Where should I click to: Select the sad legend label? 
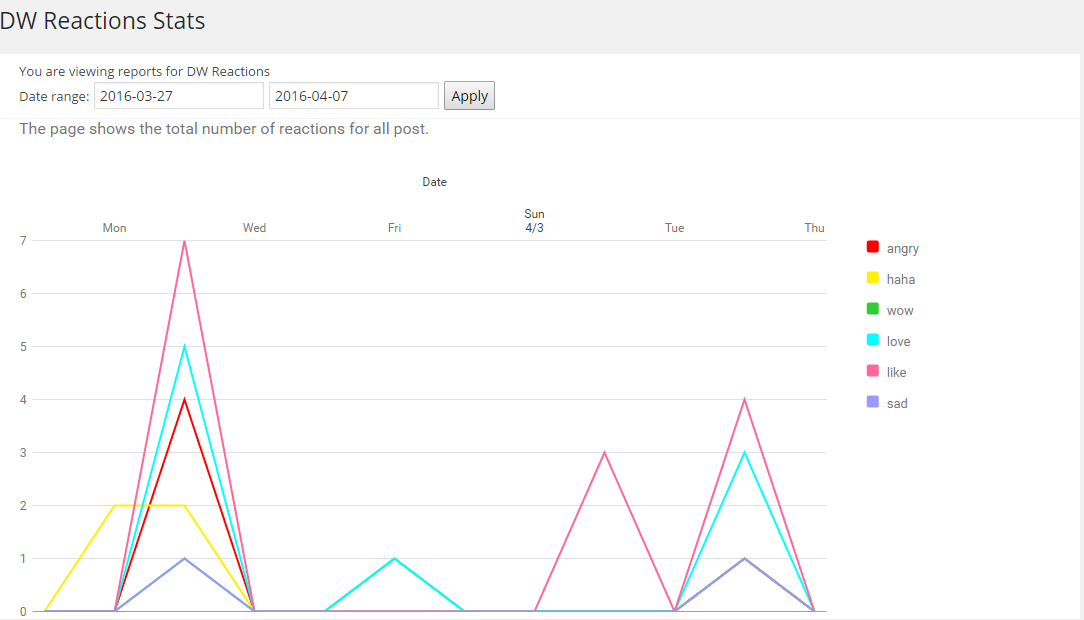[897, 404]
